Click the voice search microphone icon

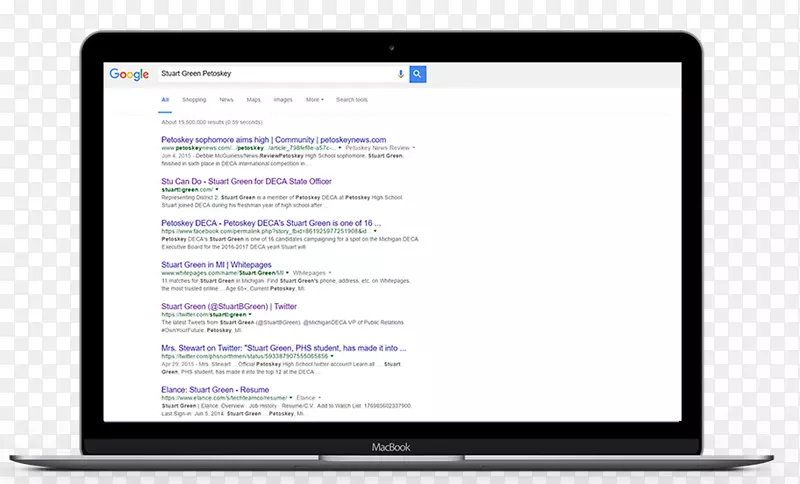[x=401, y=74]
